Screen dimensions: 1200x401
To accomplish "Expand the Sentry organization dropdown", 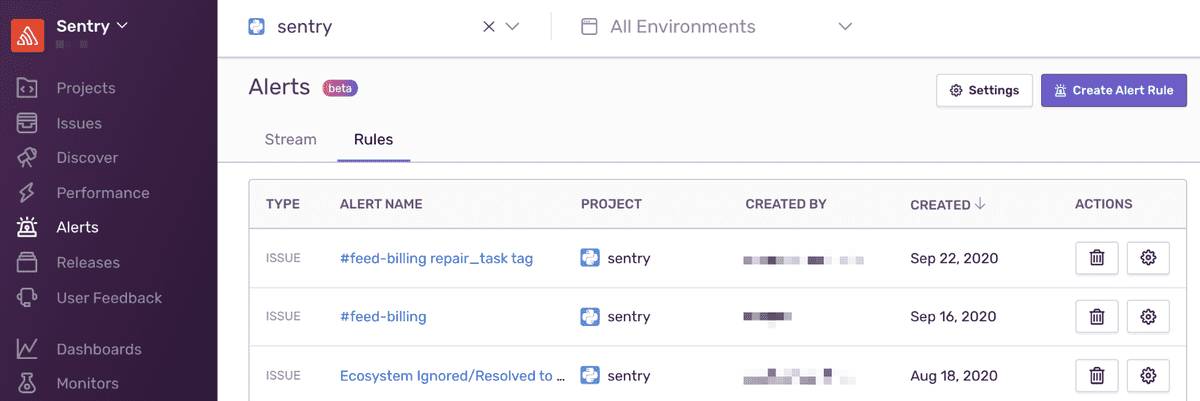I will [x=93, y=25].
